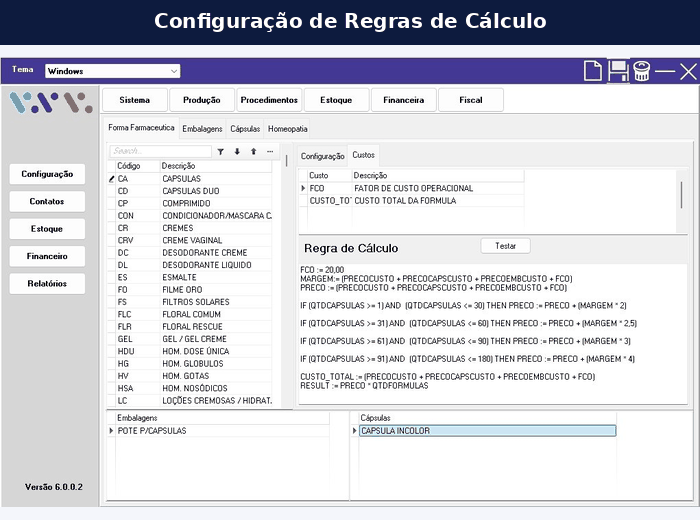Click the Custo column header

click(x=329, y=175)
